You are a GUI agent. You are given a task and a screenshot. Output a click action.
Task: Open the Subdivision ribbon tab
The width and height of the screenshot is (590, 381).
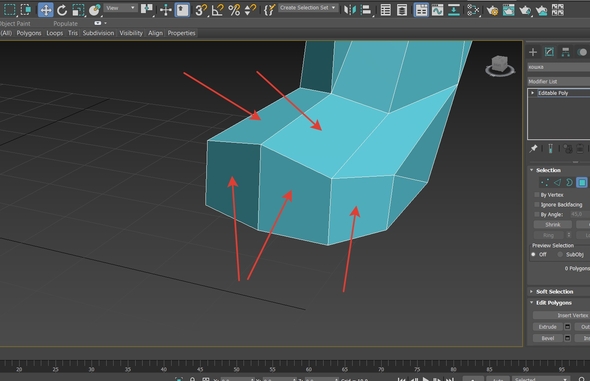click(x=98, y=33)
